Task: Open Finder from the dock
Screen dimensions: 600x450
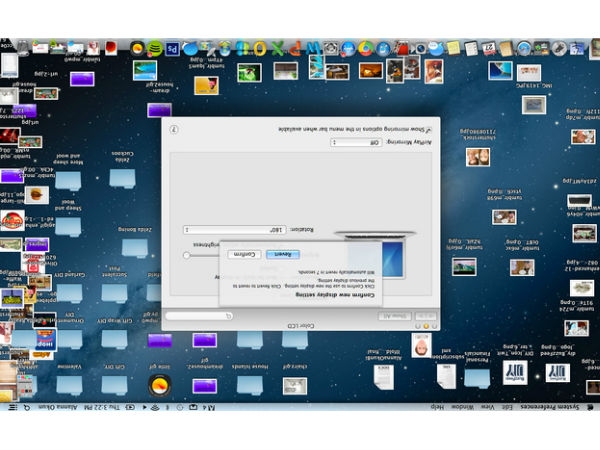Action: [577, 49]
